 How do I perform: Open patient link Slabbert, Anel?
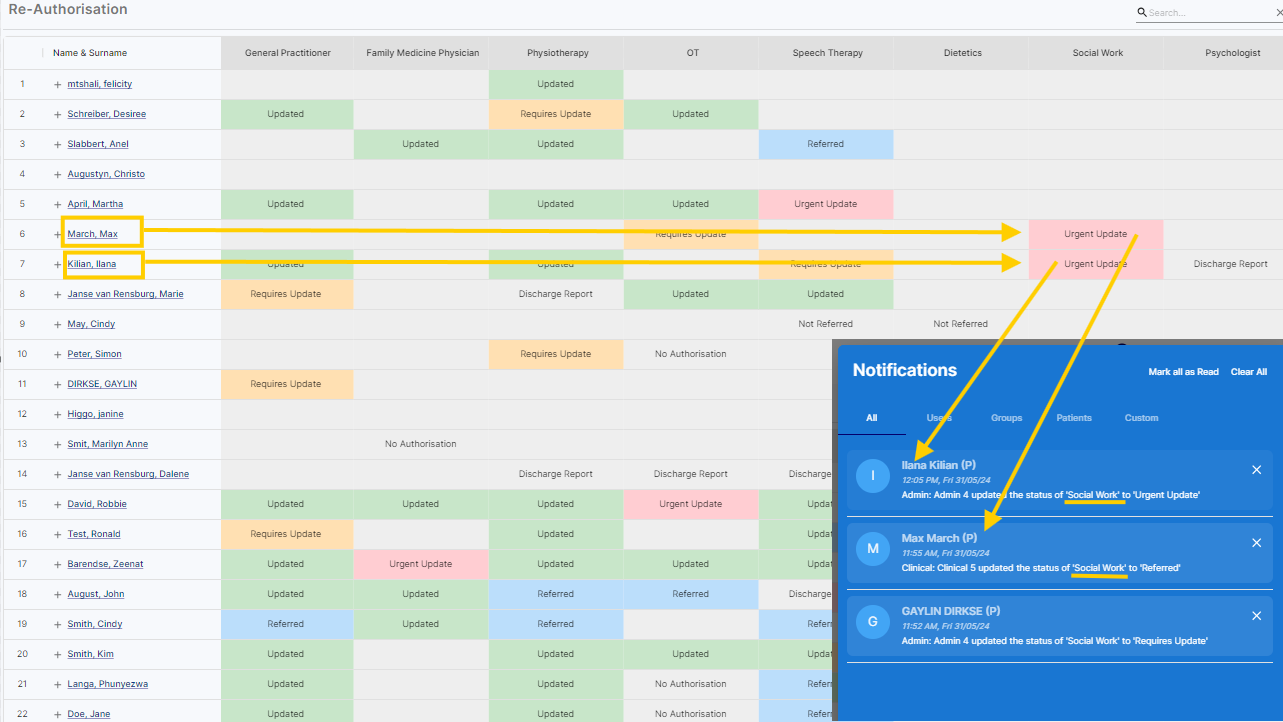pos(98,144)
